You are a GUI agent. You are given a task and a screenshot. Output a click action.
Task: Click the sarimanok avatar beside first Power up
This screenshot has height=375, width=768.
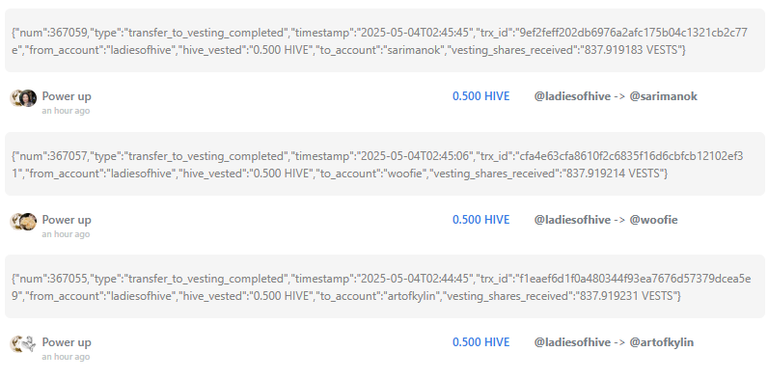(x=28, y=98)
